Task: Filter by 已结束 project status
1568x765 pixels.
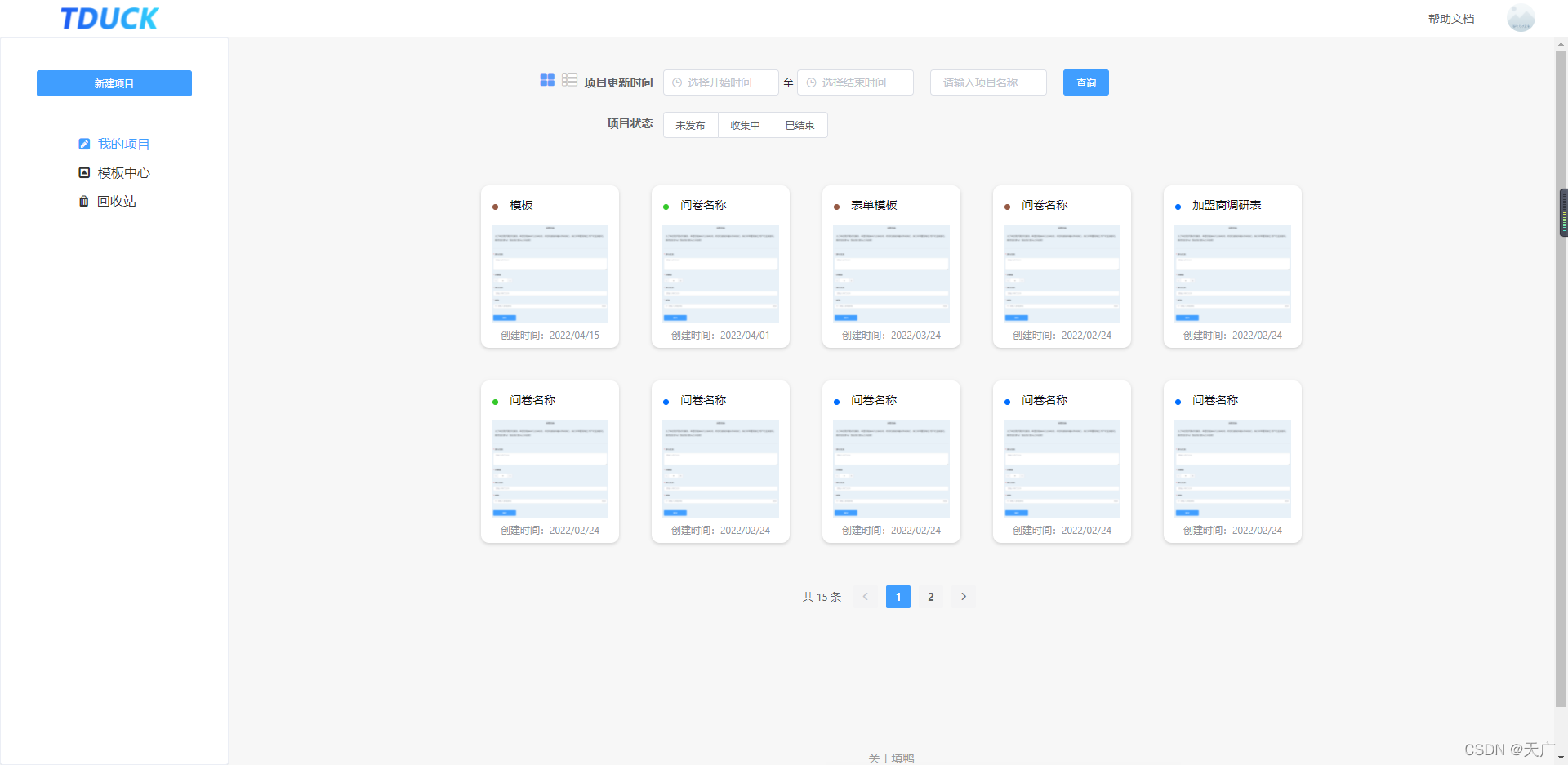Action: 800,126
